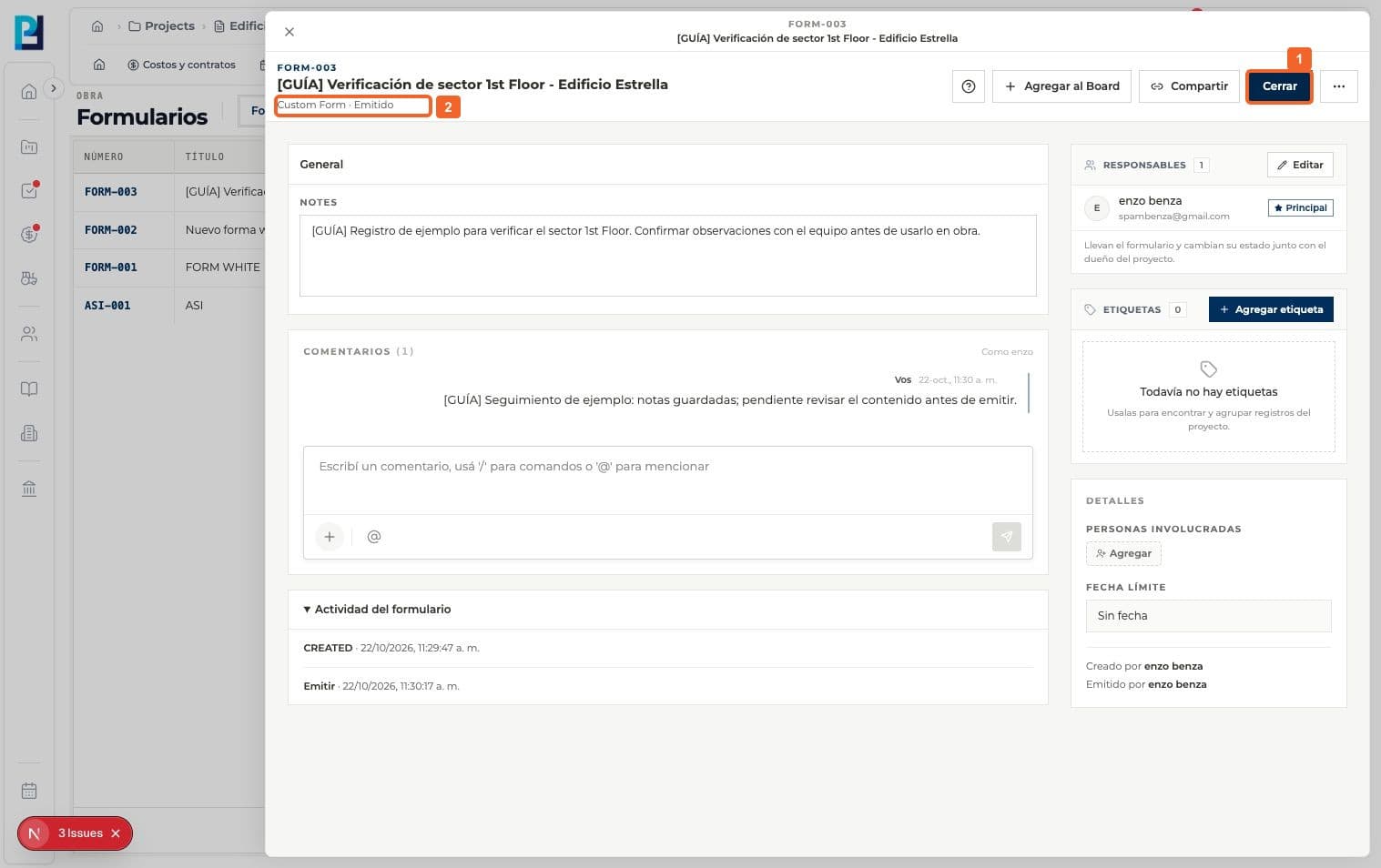Open the building documents sidebar icon
The image size is (1381, 868).
tap(29, 433)
